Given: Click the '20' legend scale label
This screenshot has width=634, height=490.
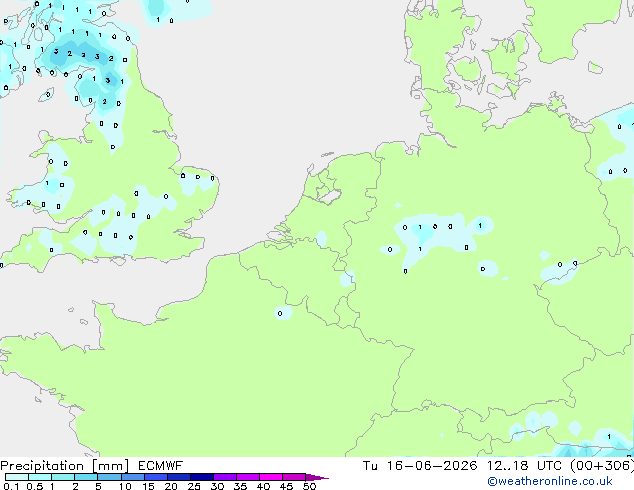Looking at the screenshot, I should point(171,486).
